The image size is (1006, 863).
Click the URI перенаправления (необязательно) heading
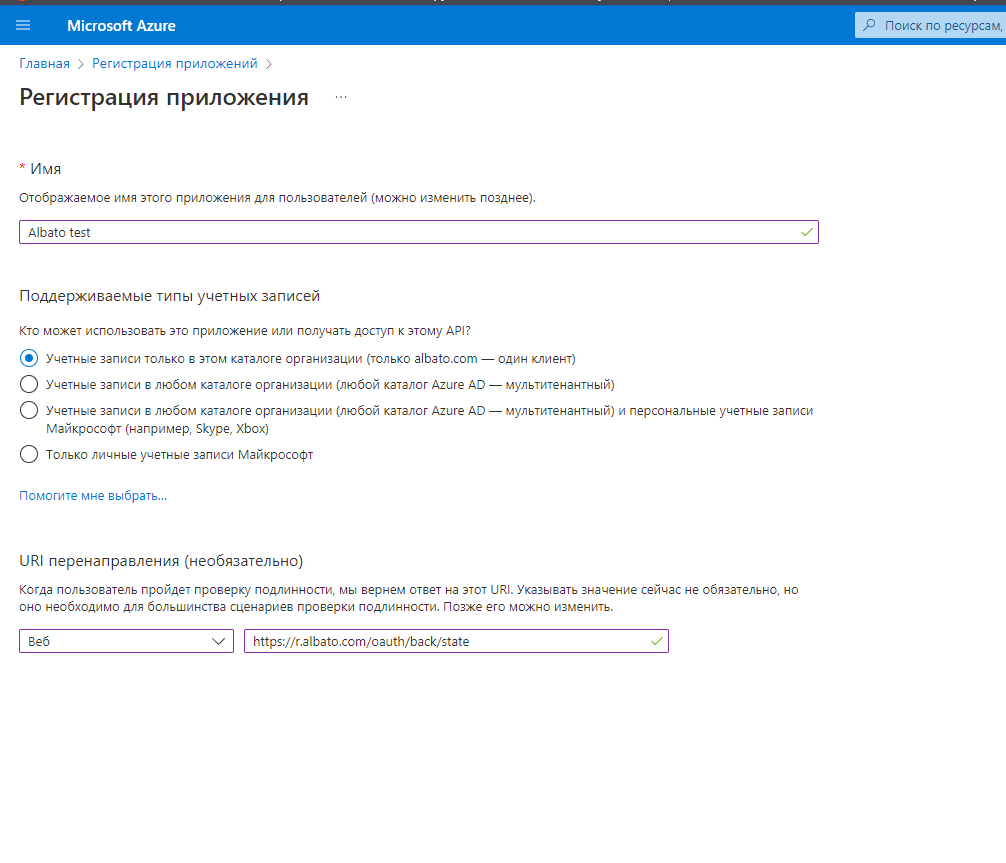tap(161, 561)
